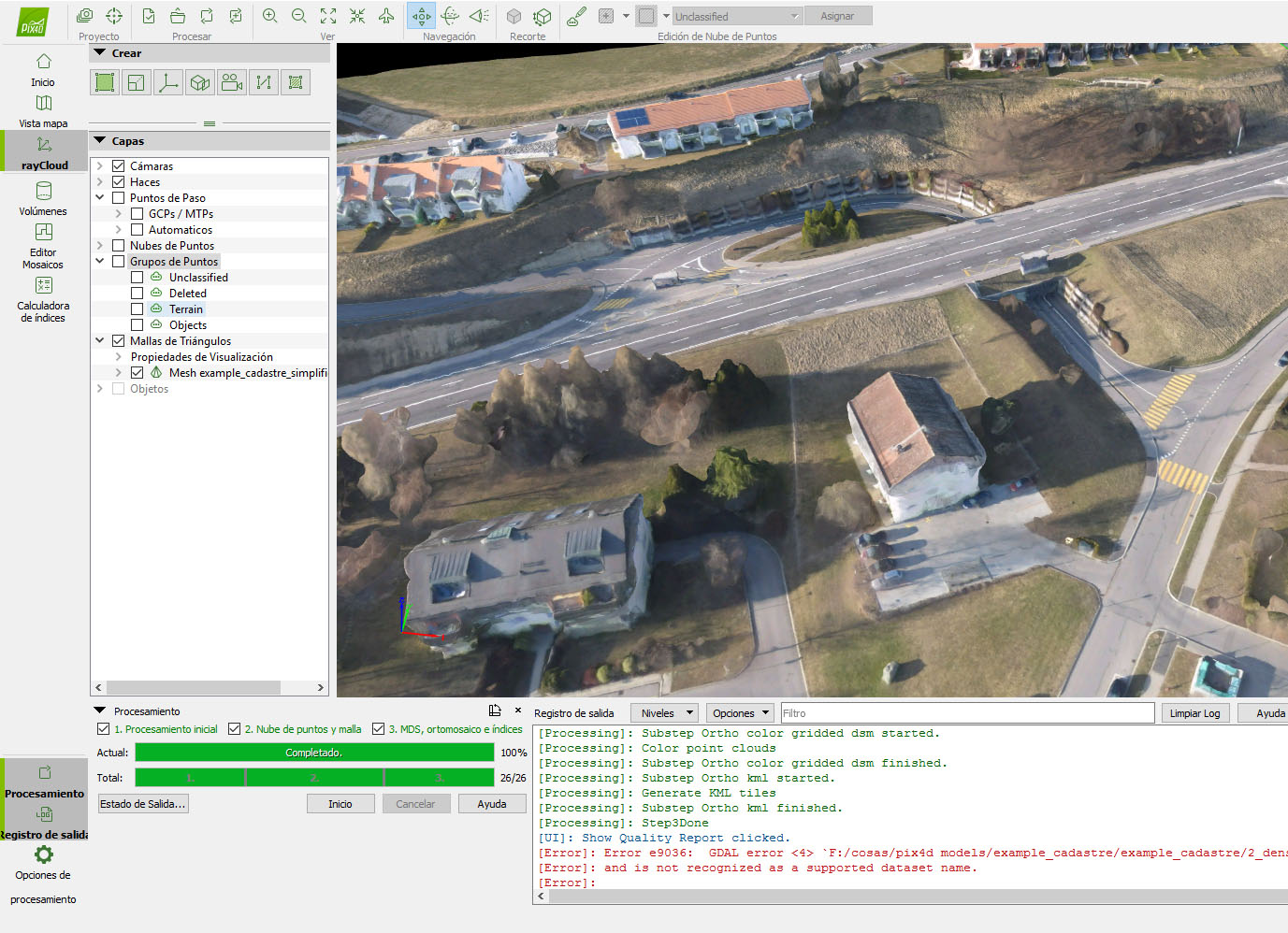Click the airplane view icon in Ver group
1288x933 pixels.
pos(386,16)
